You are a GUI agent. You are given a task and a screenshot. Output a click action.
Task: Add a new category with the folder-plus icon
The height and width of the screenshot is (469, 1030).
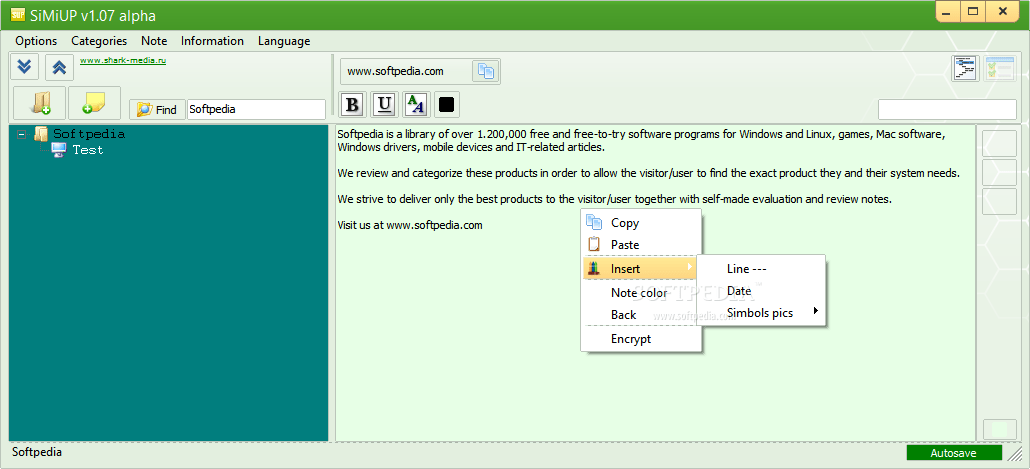(x=40, y=103)
